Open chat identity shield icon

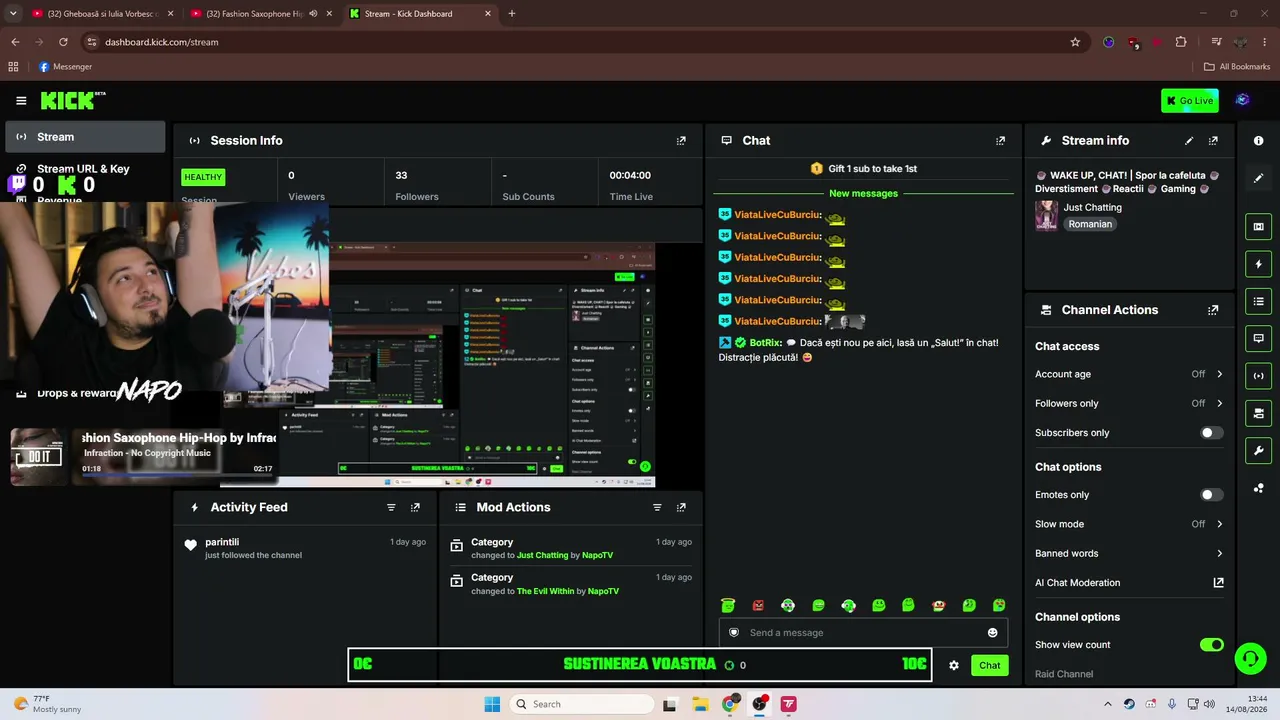734,633
